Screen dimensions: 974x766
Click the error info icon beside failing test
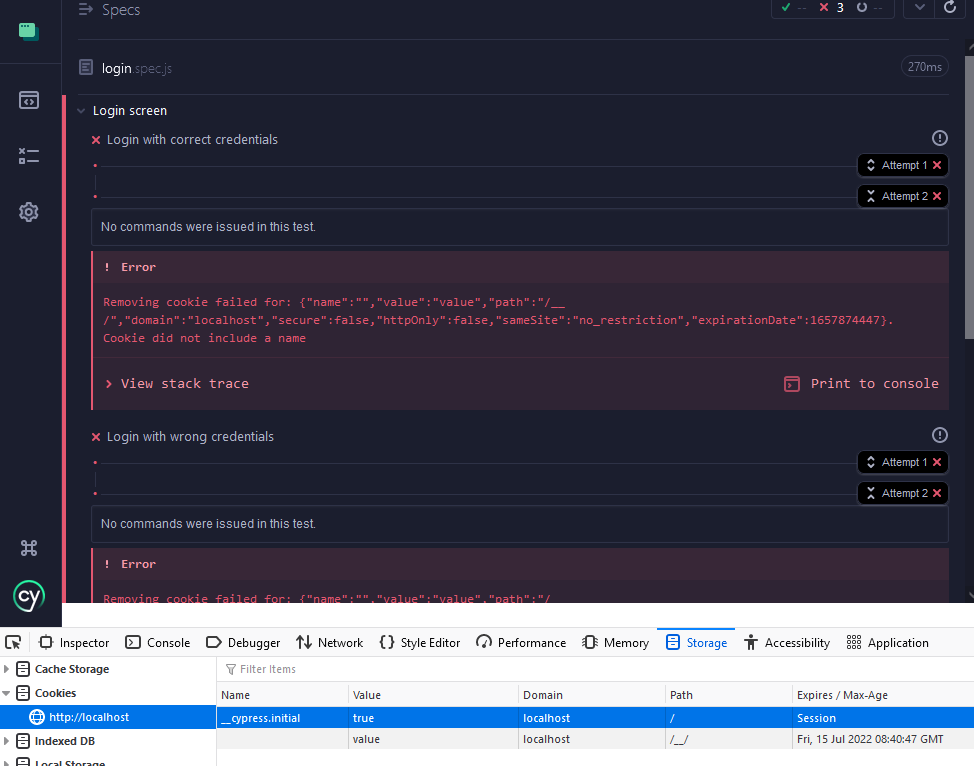(x=939, y=138)
